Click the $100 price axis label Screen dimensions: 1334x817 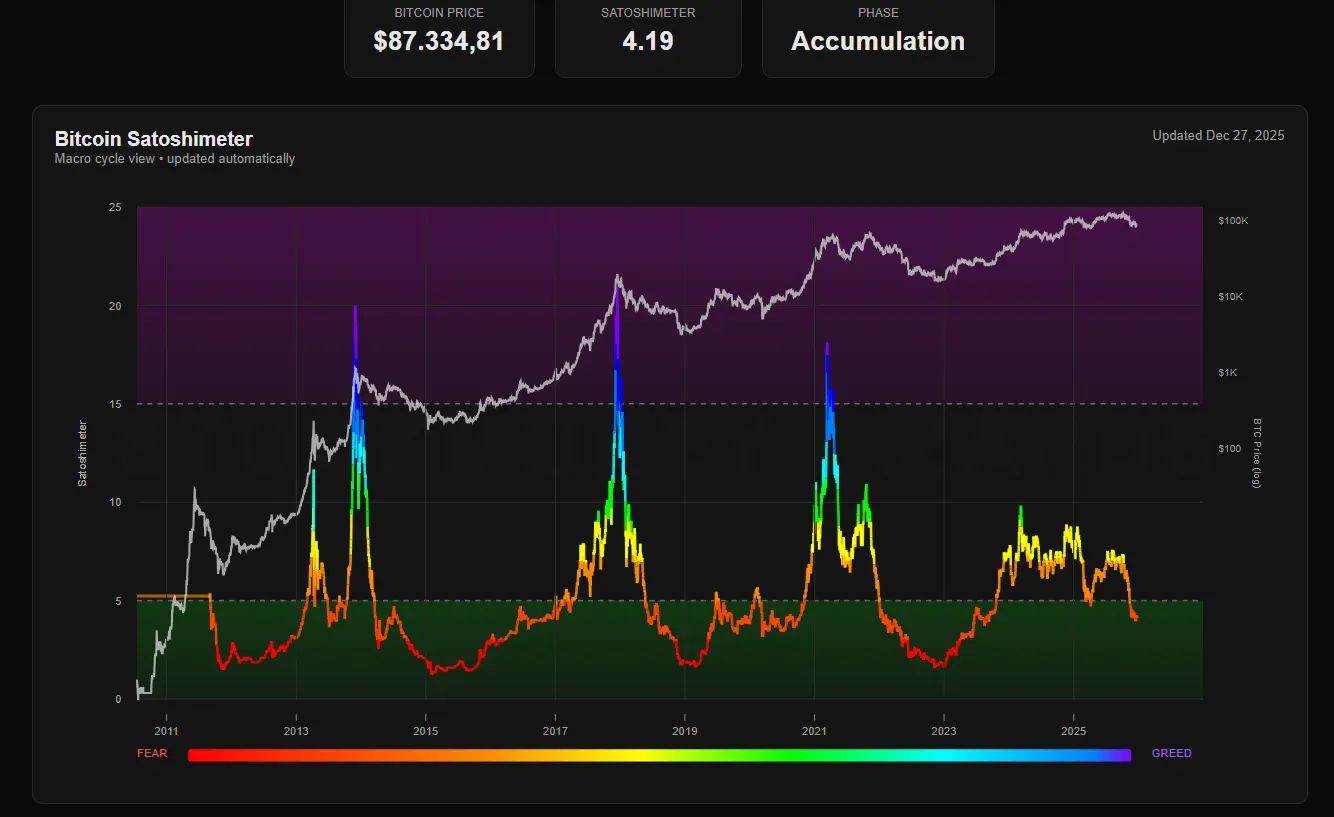[x=1229, y=449]
